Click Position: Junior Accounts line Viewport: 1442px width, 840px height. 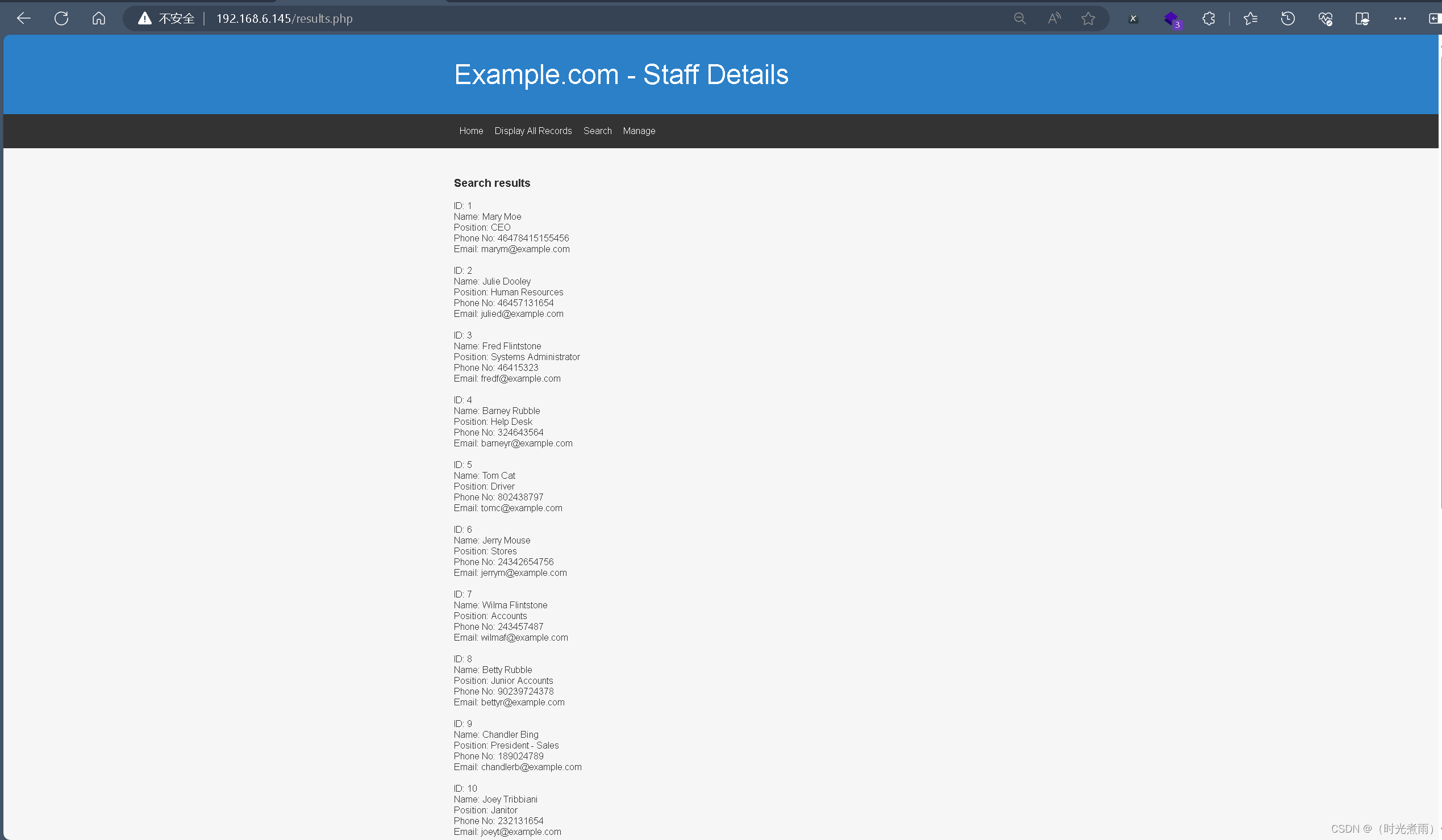(x=503, y=680)
